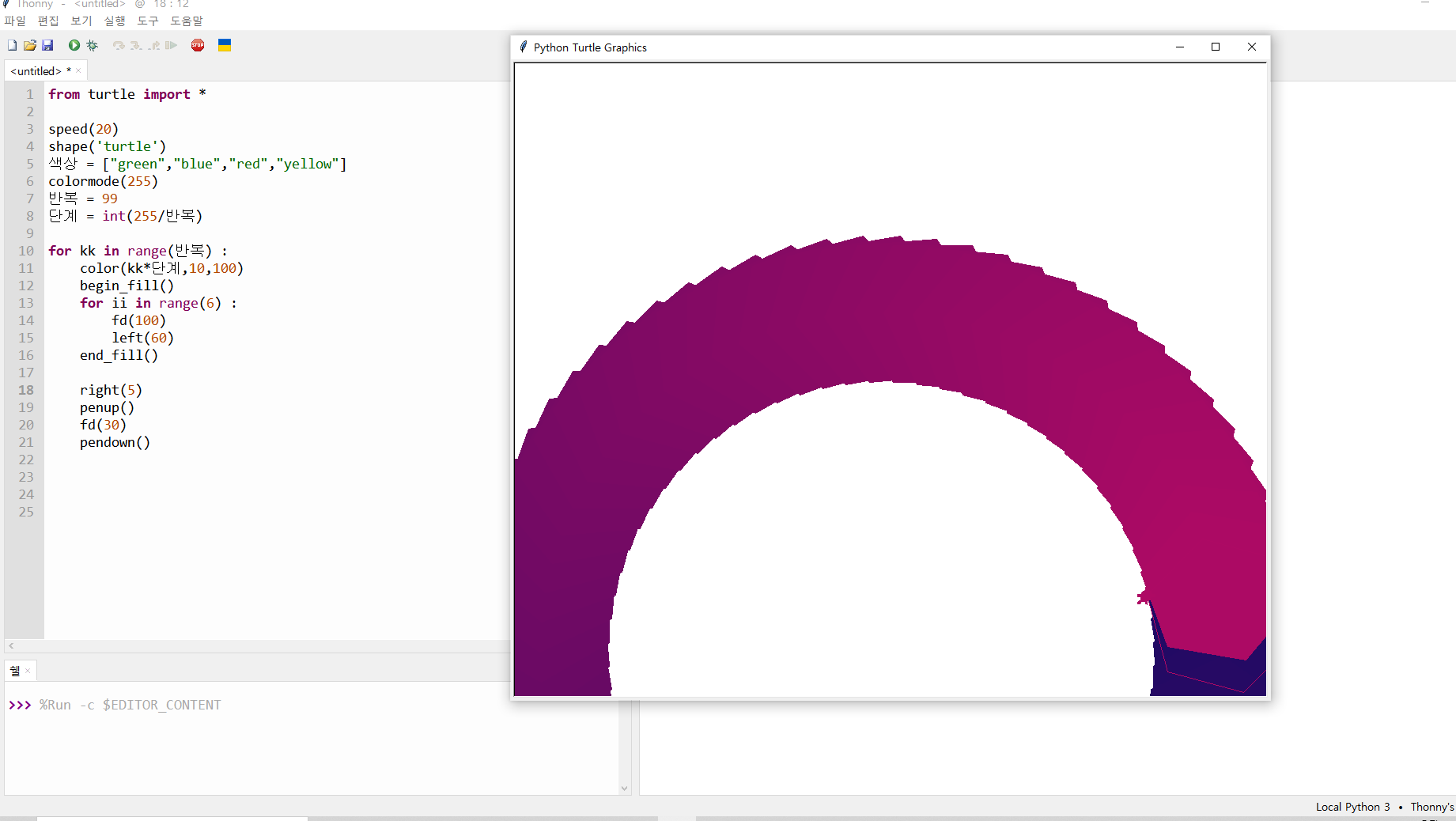Click 'end_fill()' on line 16
This screenshot has width=1456, height=821.
(x=119, y=355)
